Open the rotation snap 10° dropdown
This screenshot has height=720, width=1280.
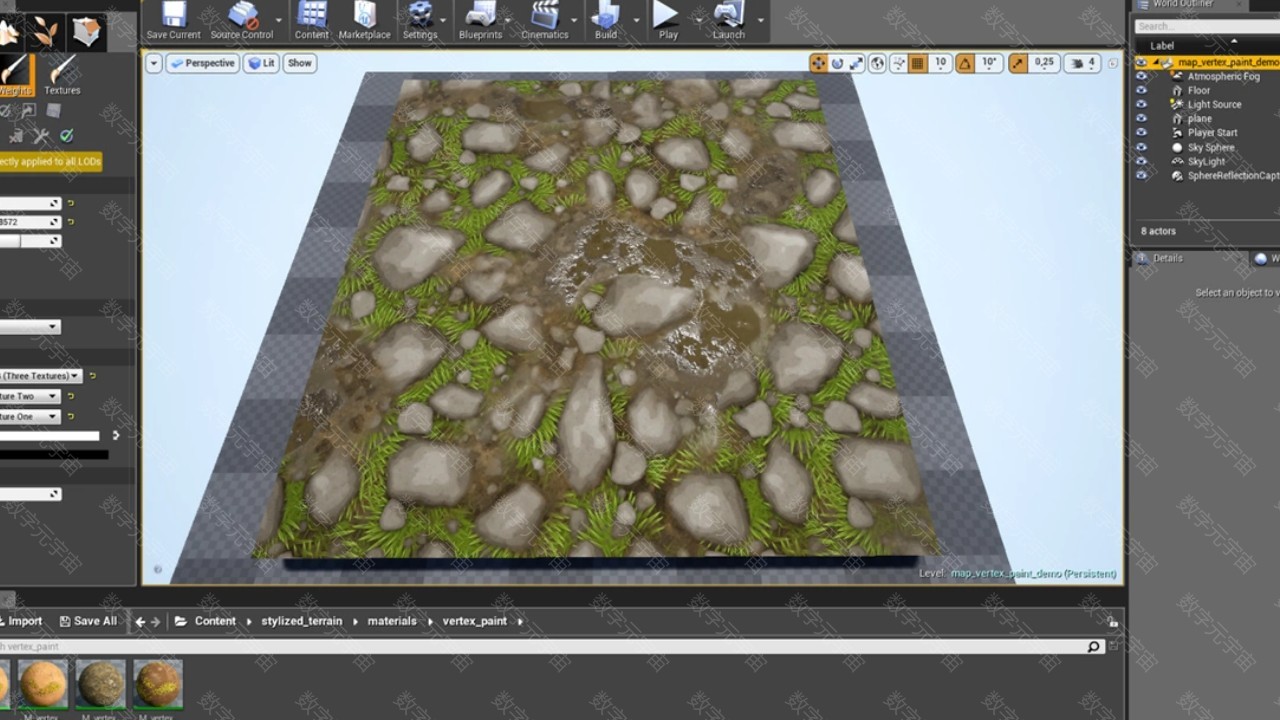tap(989, 63)
